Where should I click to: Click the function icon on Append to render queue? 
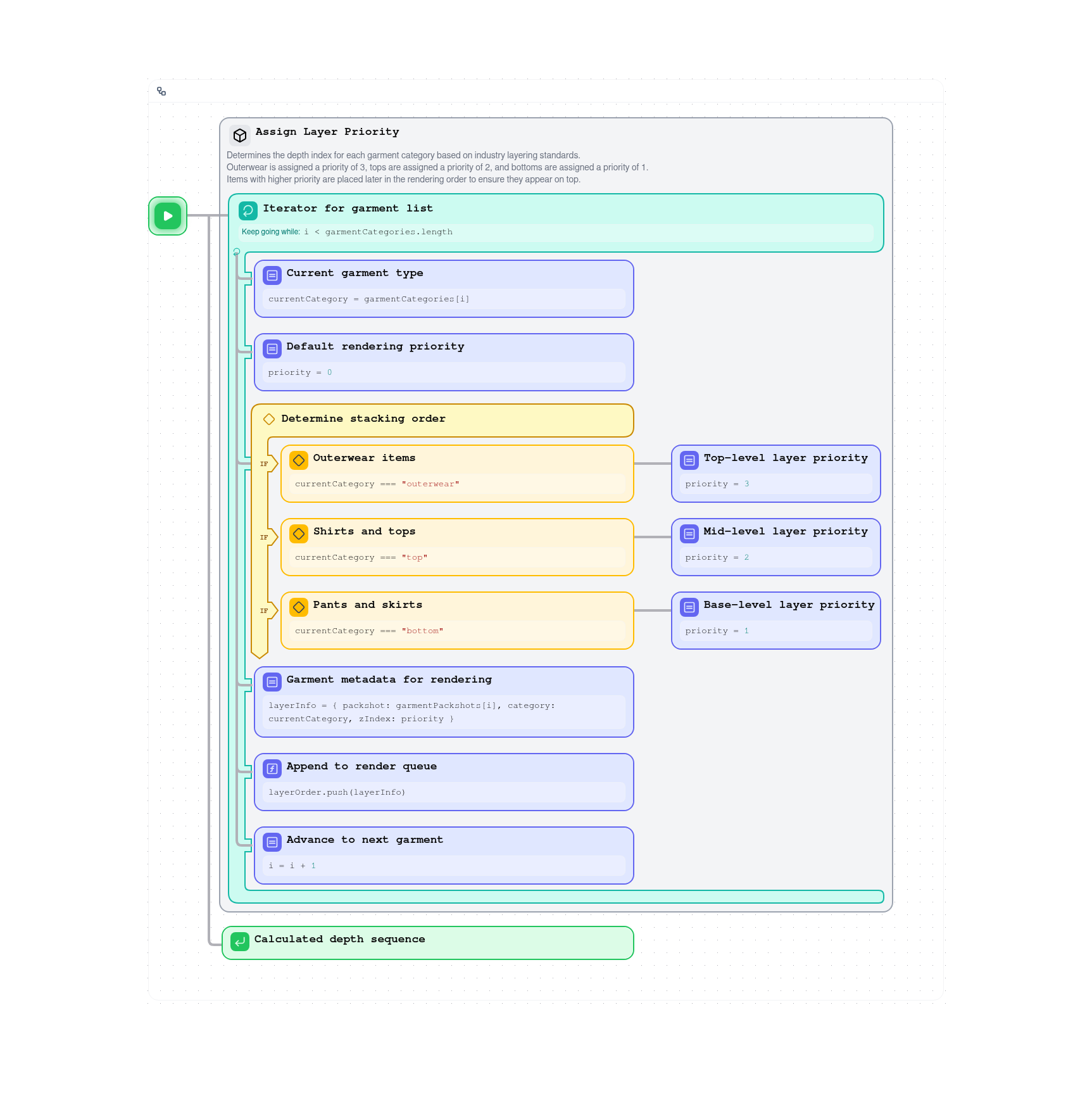coord(272,769)
